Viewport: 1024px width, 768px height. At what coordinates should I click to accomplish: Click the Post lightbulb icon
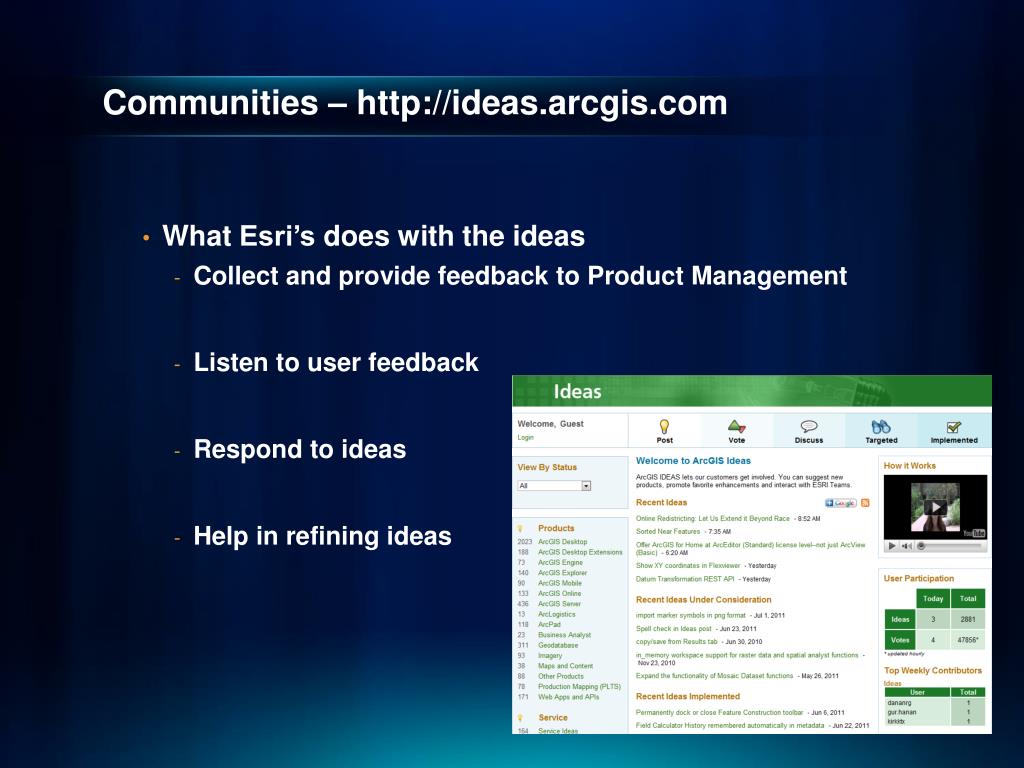(x=664, y=426)
